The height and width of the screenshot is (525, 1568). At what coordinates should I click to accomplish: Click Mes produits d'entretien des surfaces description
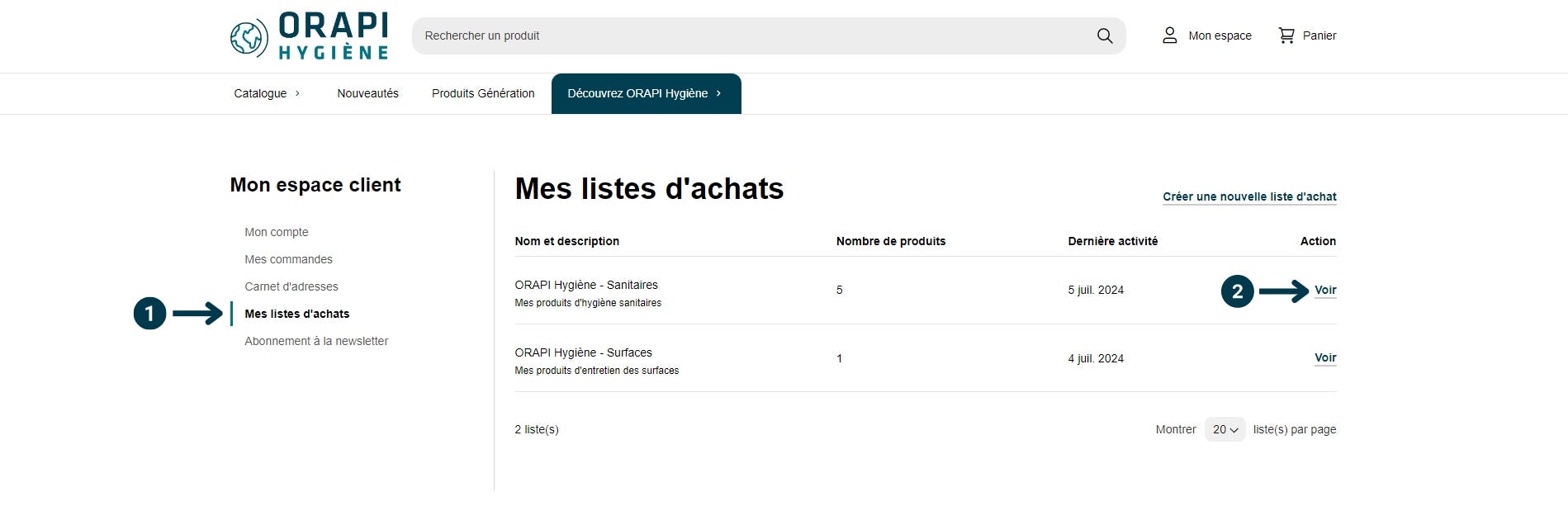tap(596, 371)
